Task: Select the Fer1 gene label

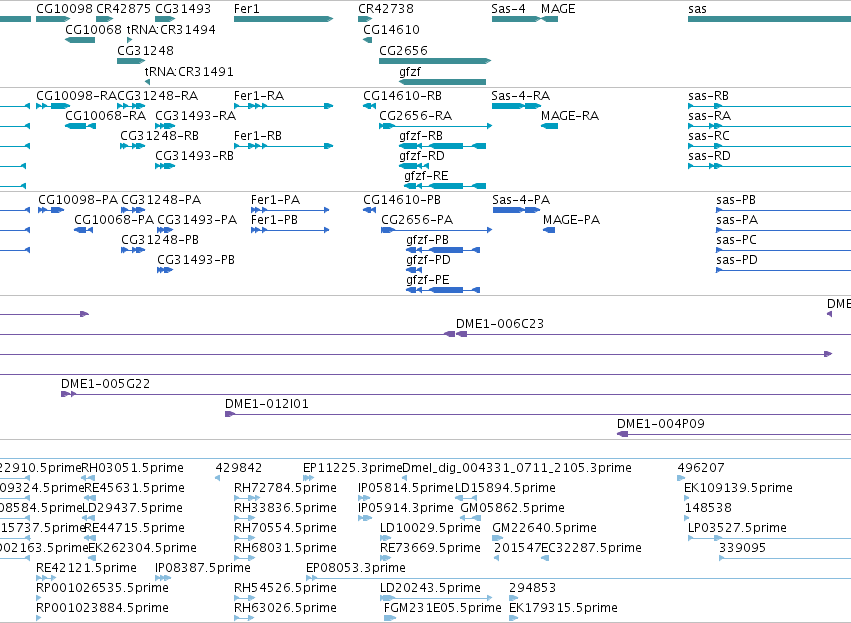Action: click(x=246, y=9)
